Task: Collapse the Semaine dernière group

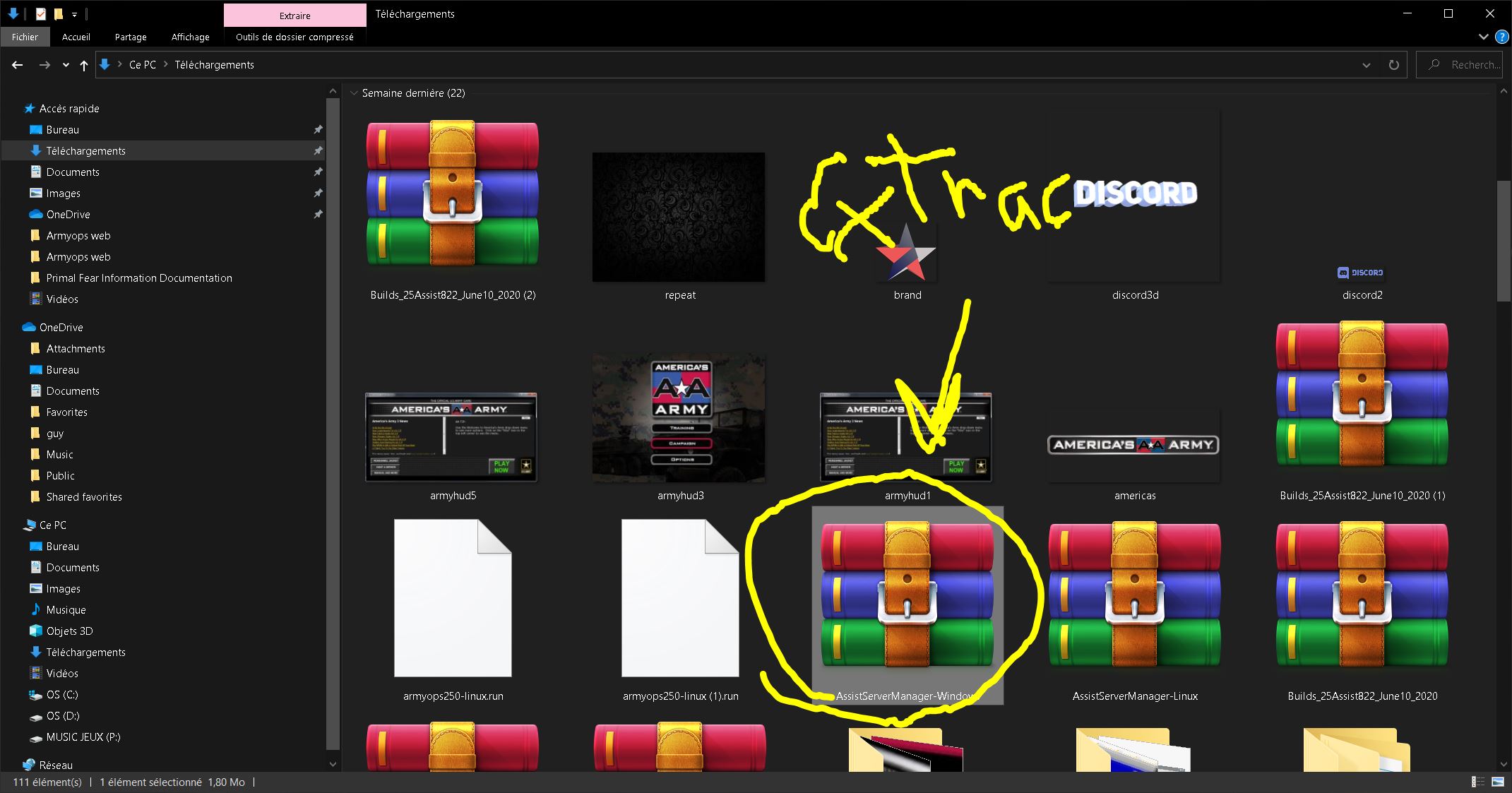Action: pyautogui.click(x=354, y=93)
